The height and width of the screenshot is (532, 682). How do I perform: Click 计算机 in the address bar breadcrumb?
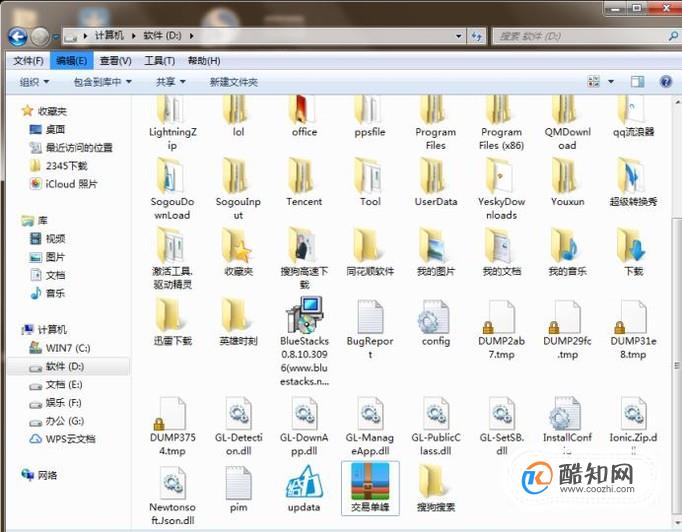(x=110, y=36)
